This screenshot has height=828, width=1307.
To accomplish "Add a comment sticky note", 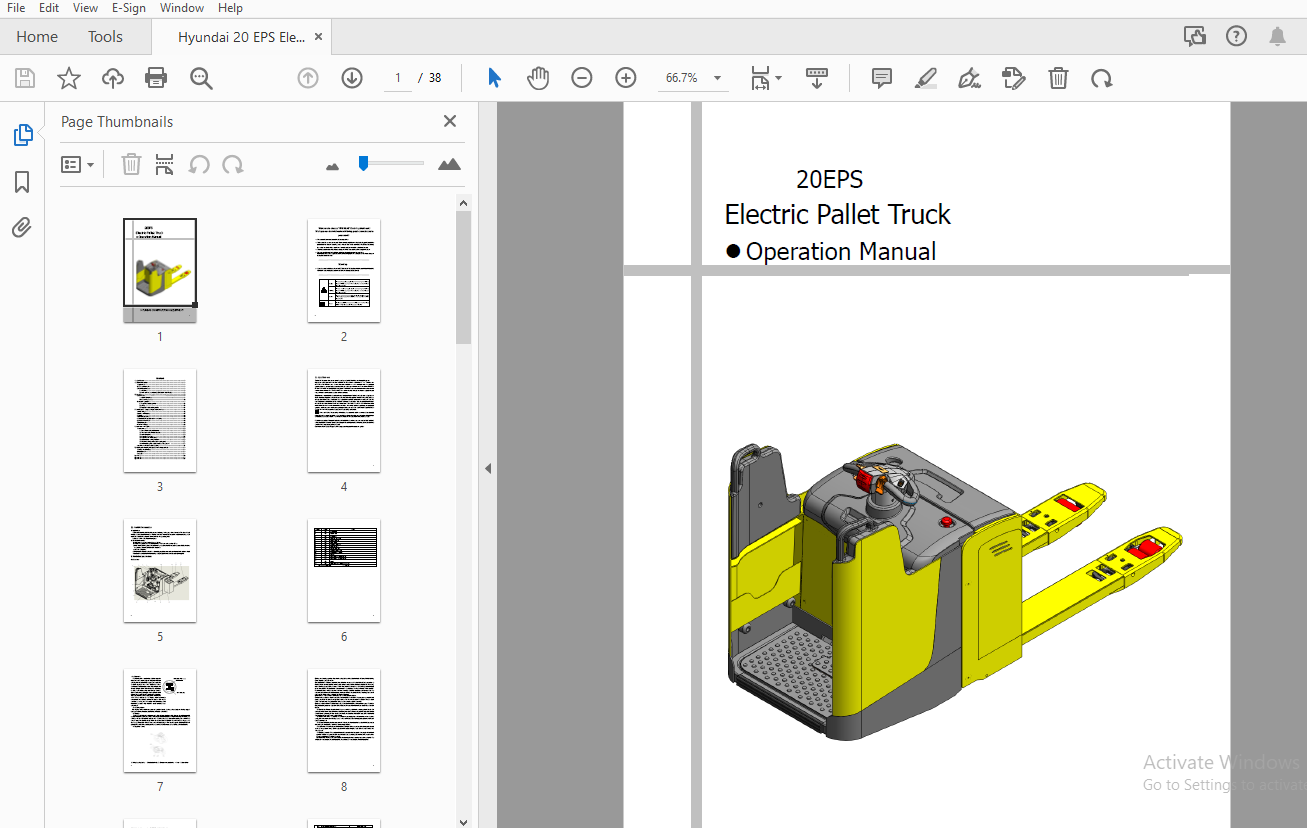I will (882, 78).
